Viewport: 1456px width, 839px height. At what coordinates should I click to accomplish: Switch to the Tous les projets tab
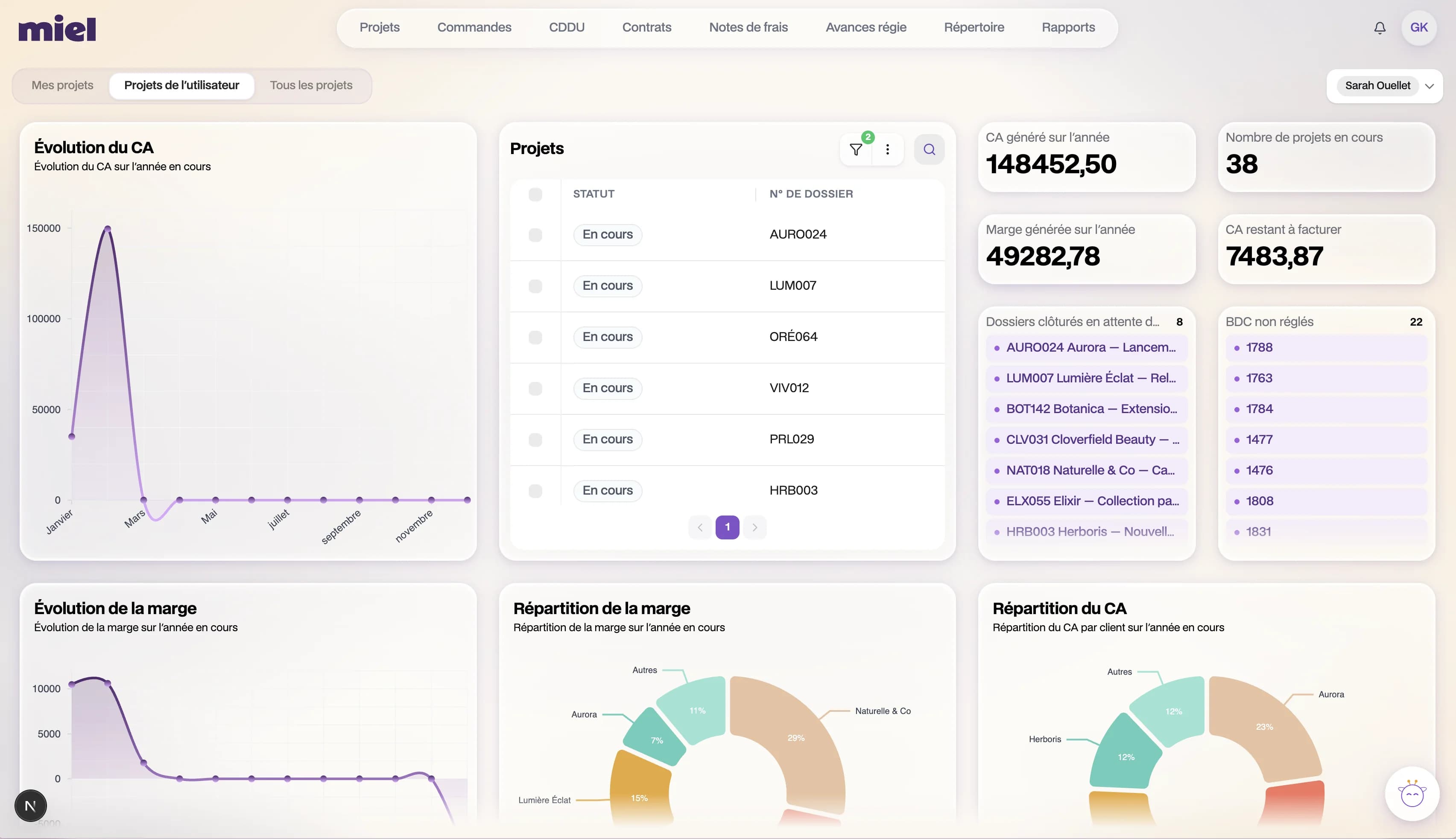(311, 85)
